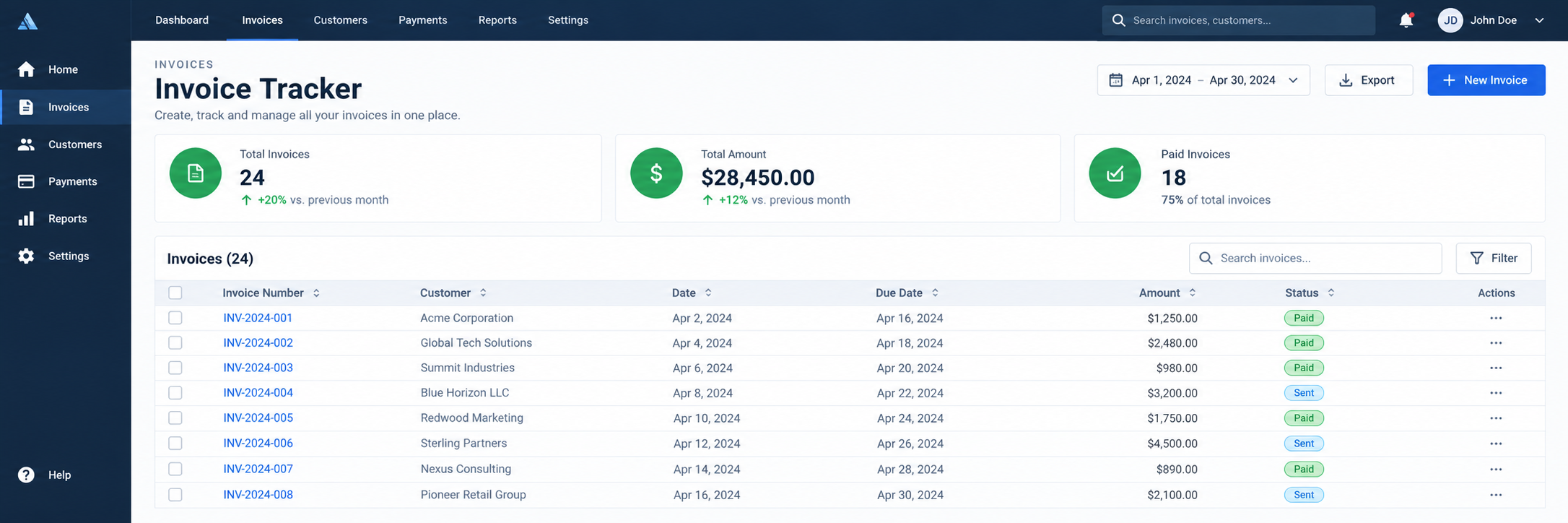Screen dimensions: 1568x523
Task: Click the Paid Invoices checkmark icon
Action: (x=1115, y=173)
